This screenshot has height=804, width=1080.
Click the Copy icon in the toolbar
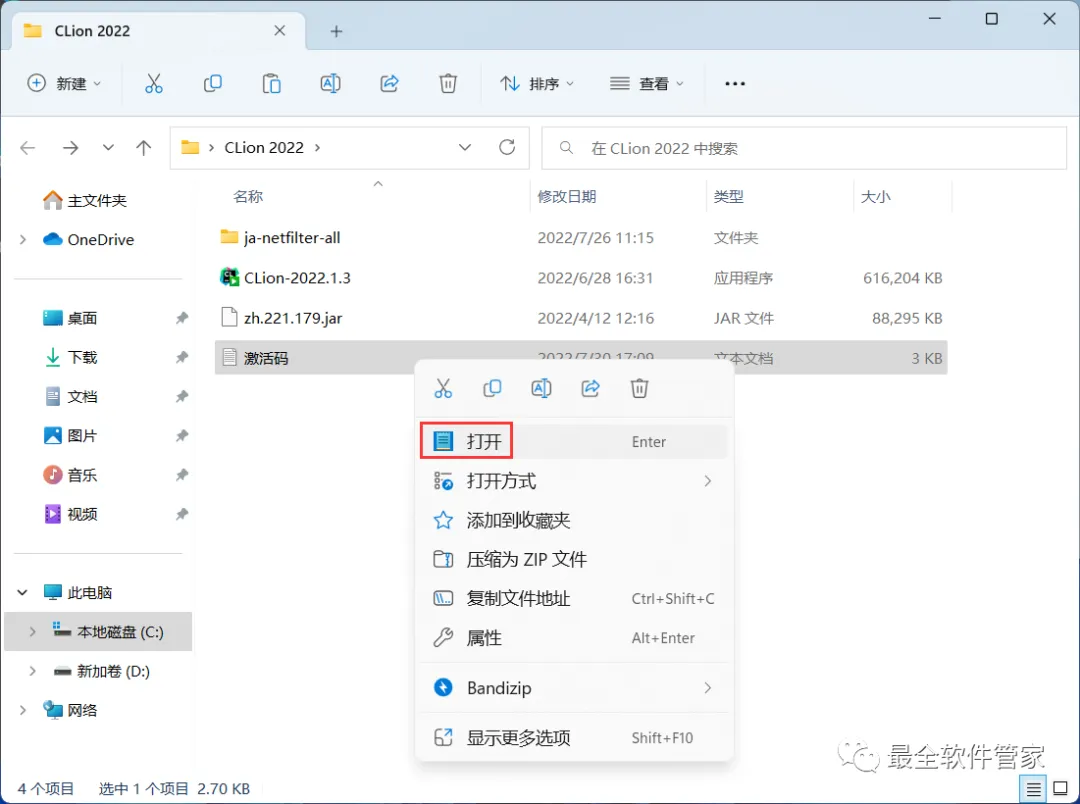tap(213, 83)
